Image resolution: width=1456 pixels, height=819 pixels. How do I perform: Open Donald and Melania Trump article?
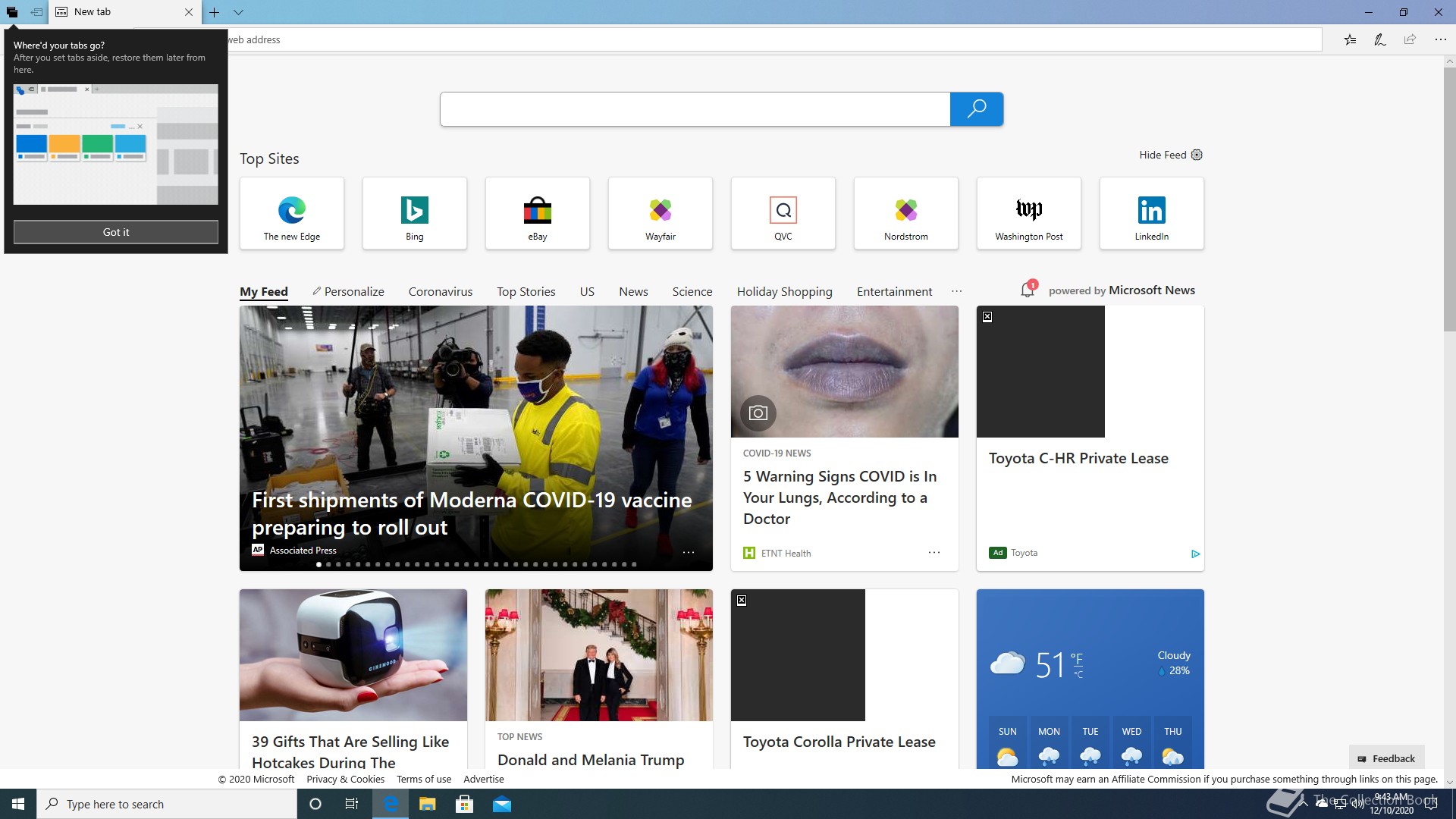pos(591,760)
